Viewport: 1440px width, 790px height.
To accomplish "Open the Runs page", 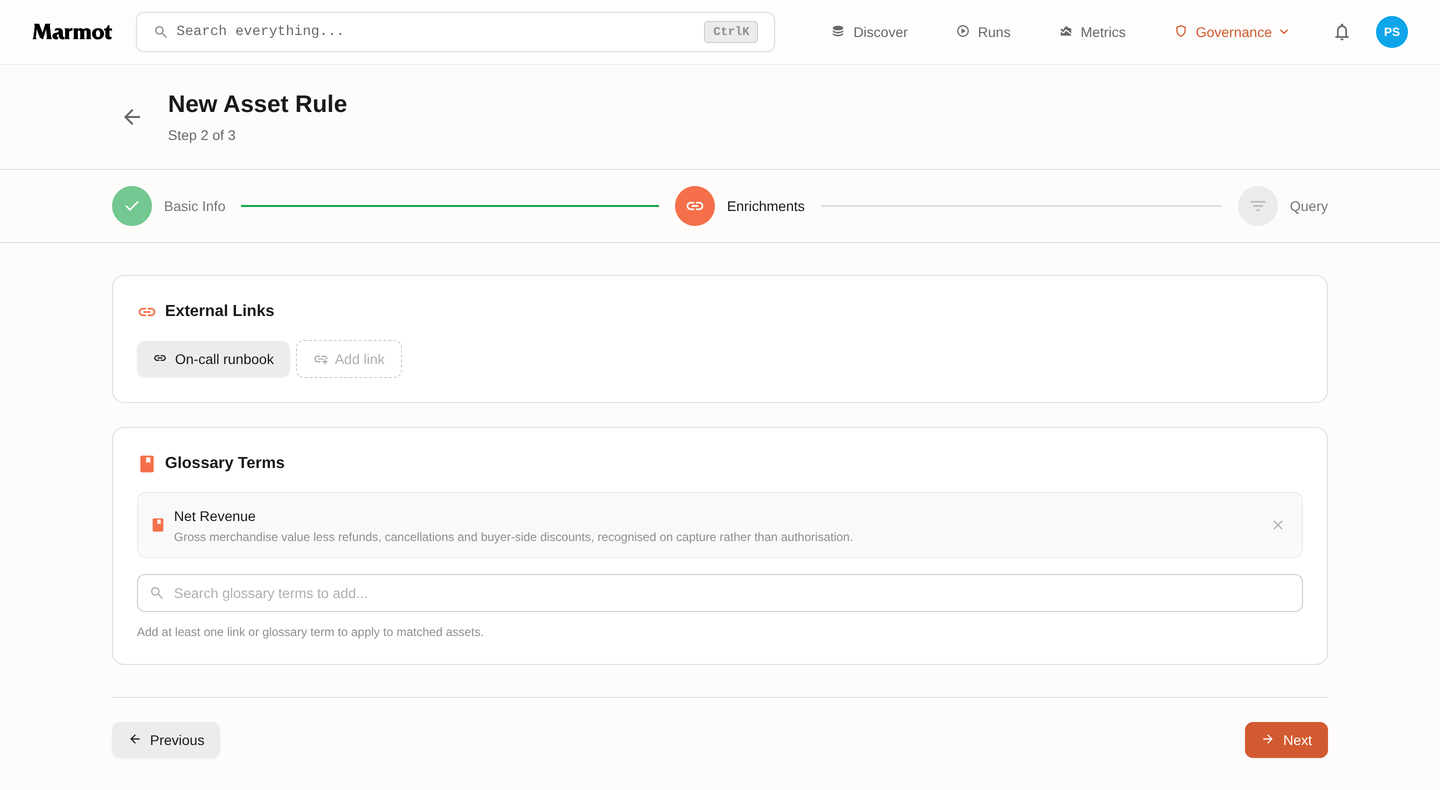I will (983, 32).
